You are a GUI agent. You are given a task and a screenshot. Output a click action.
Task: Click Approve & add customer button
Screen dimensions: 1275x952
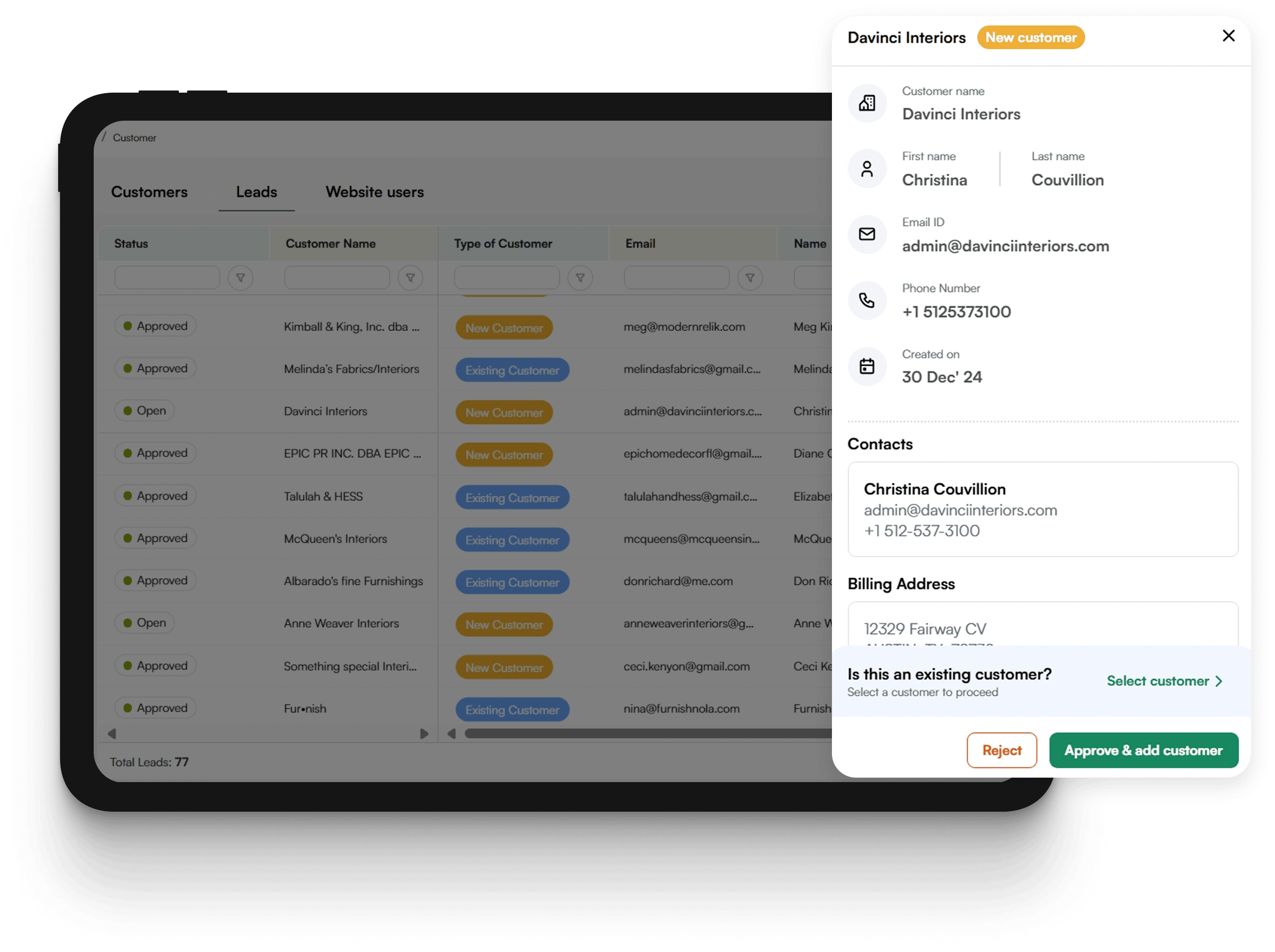[1143, 750]
